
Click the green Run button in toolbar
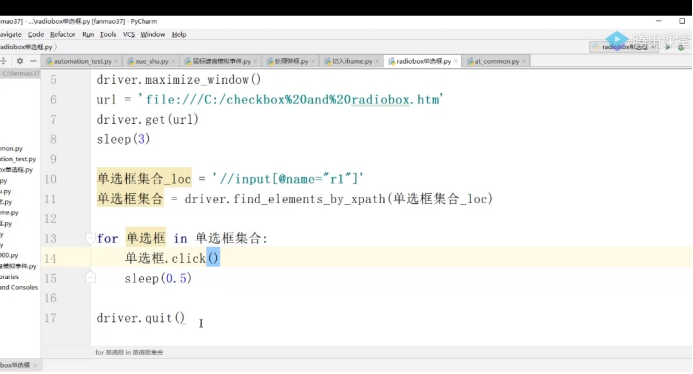(668, 47)
